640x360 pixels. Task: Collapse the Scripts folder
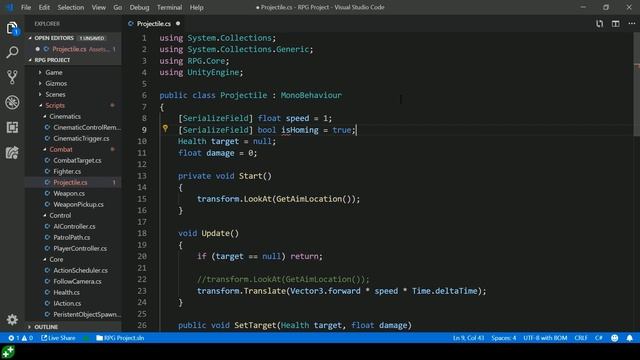55,105
